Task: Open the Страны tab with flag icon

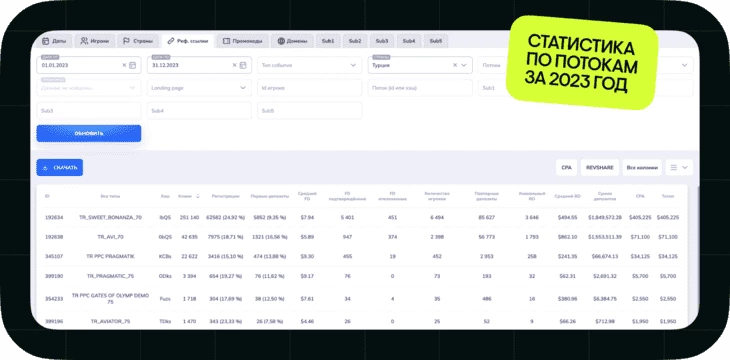Action: (138, 41)
